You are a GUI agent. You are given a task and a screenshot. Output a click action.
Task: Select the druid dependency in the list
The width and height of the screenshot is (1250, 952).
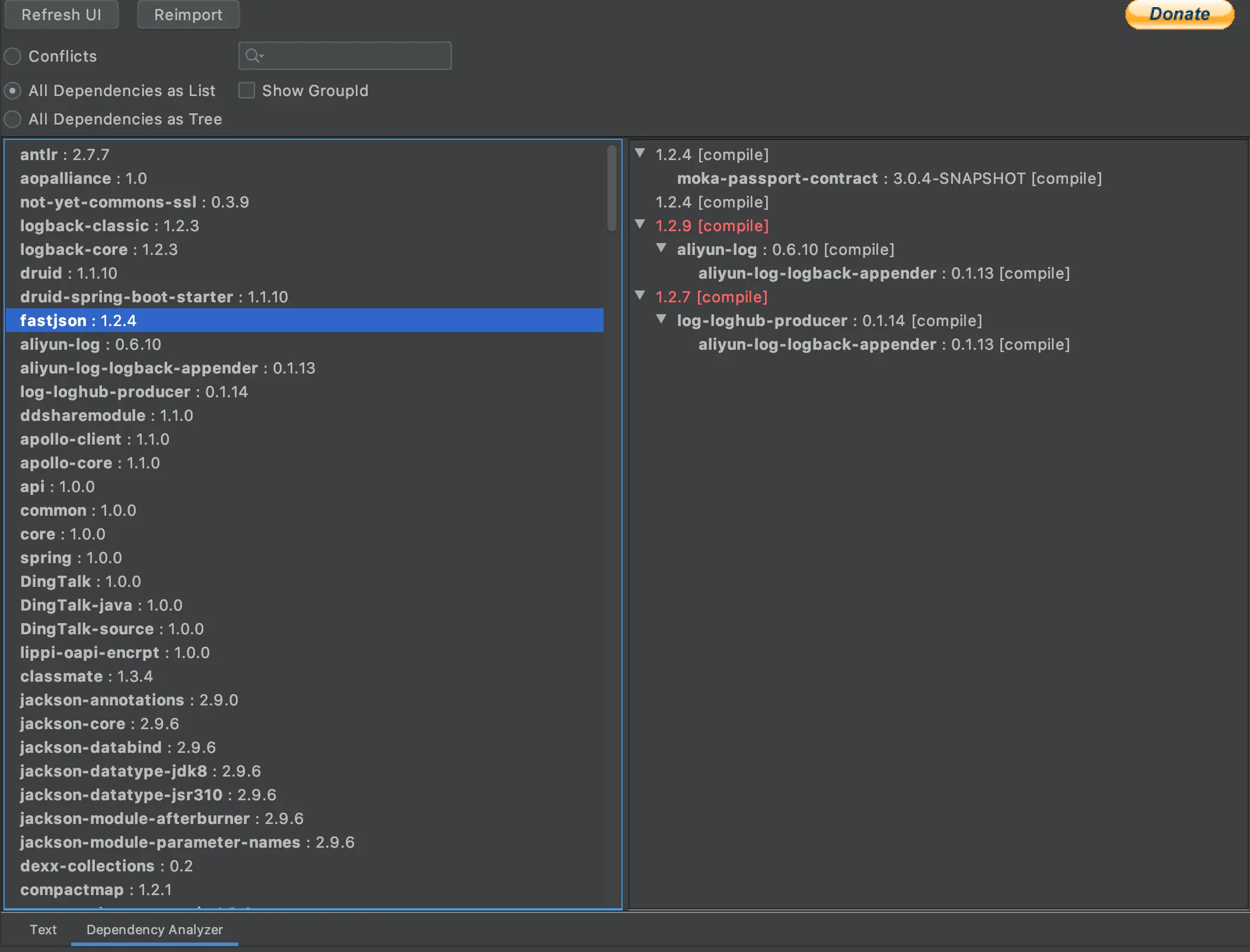click(68, 273)
